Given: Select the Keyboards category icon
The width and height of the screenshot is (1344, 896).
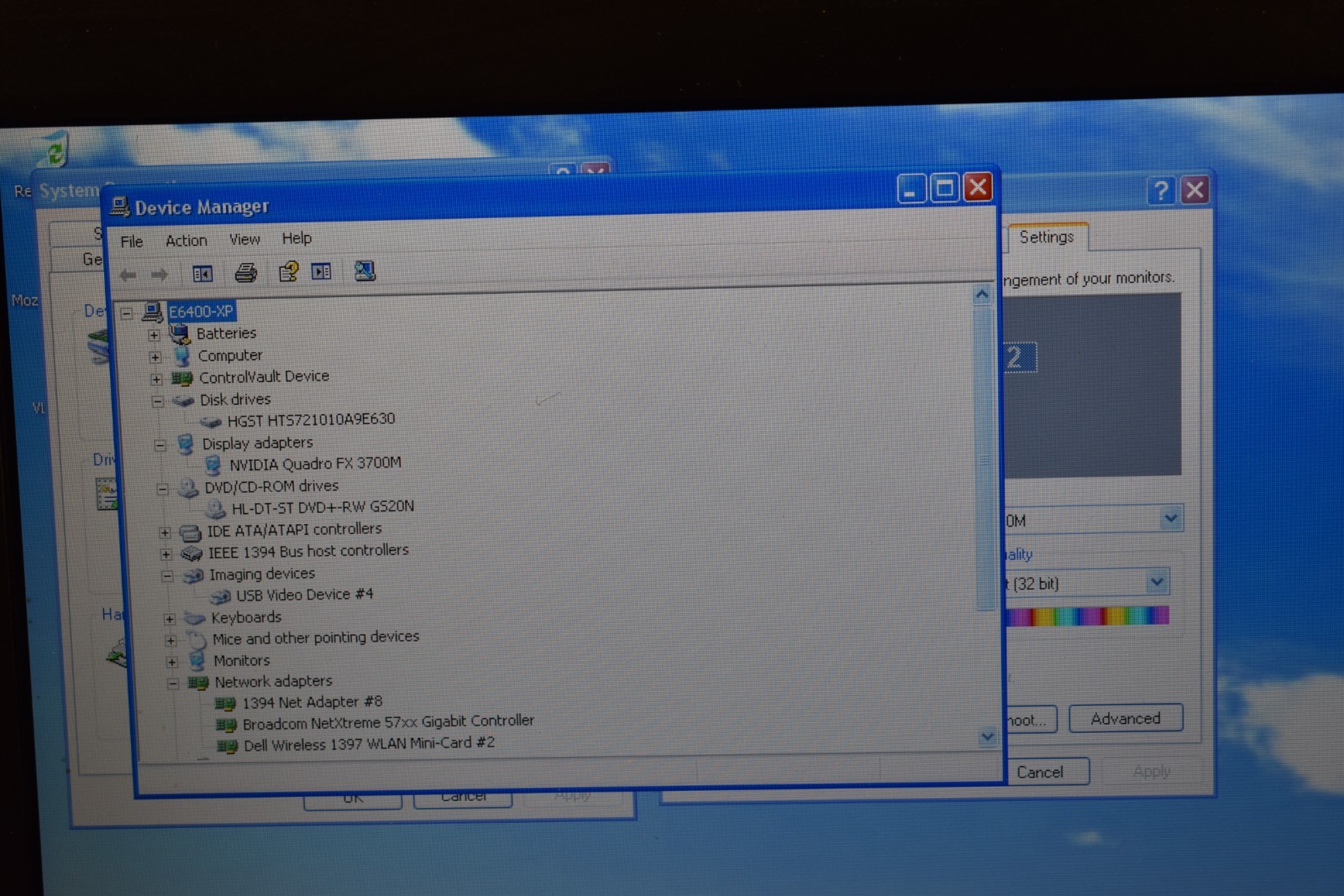Looking at the screenshot, I should (195, 619).
